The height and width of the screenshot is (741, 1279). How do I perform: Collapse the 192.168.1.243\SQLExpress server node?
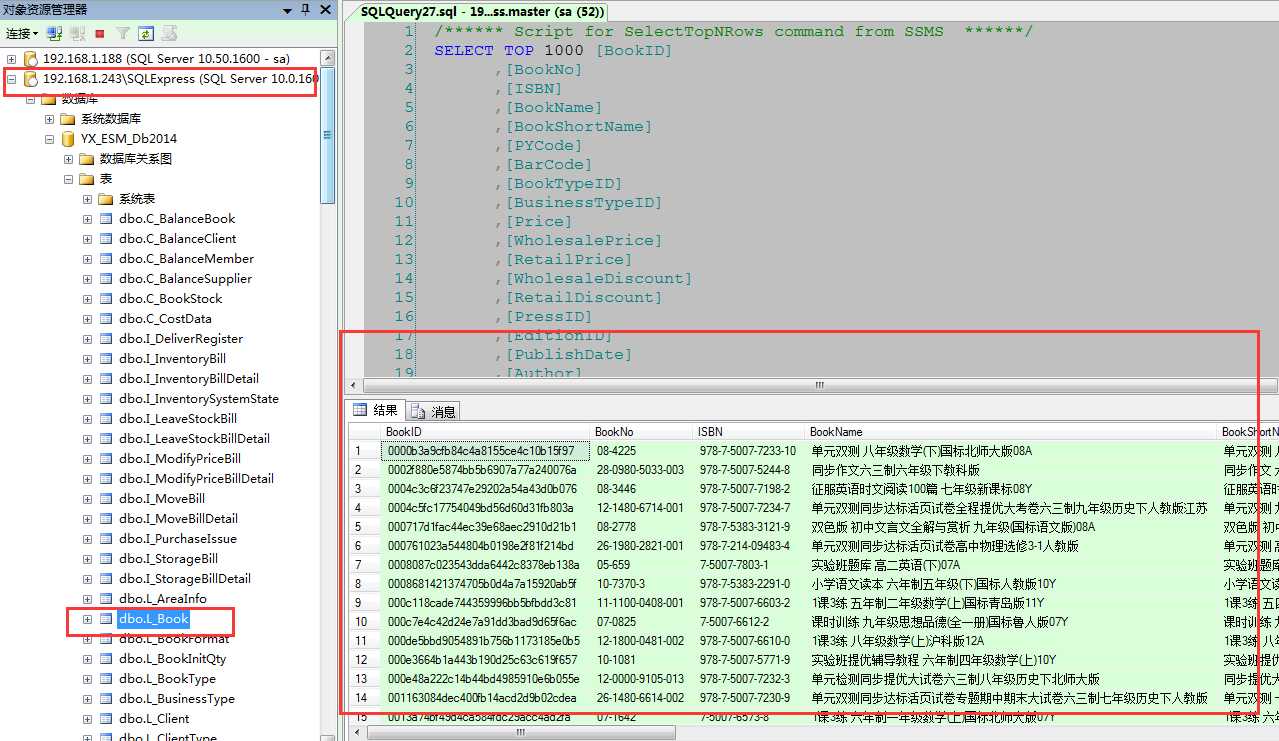coord(11,78)
